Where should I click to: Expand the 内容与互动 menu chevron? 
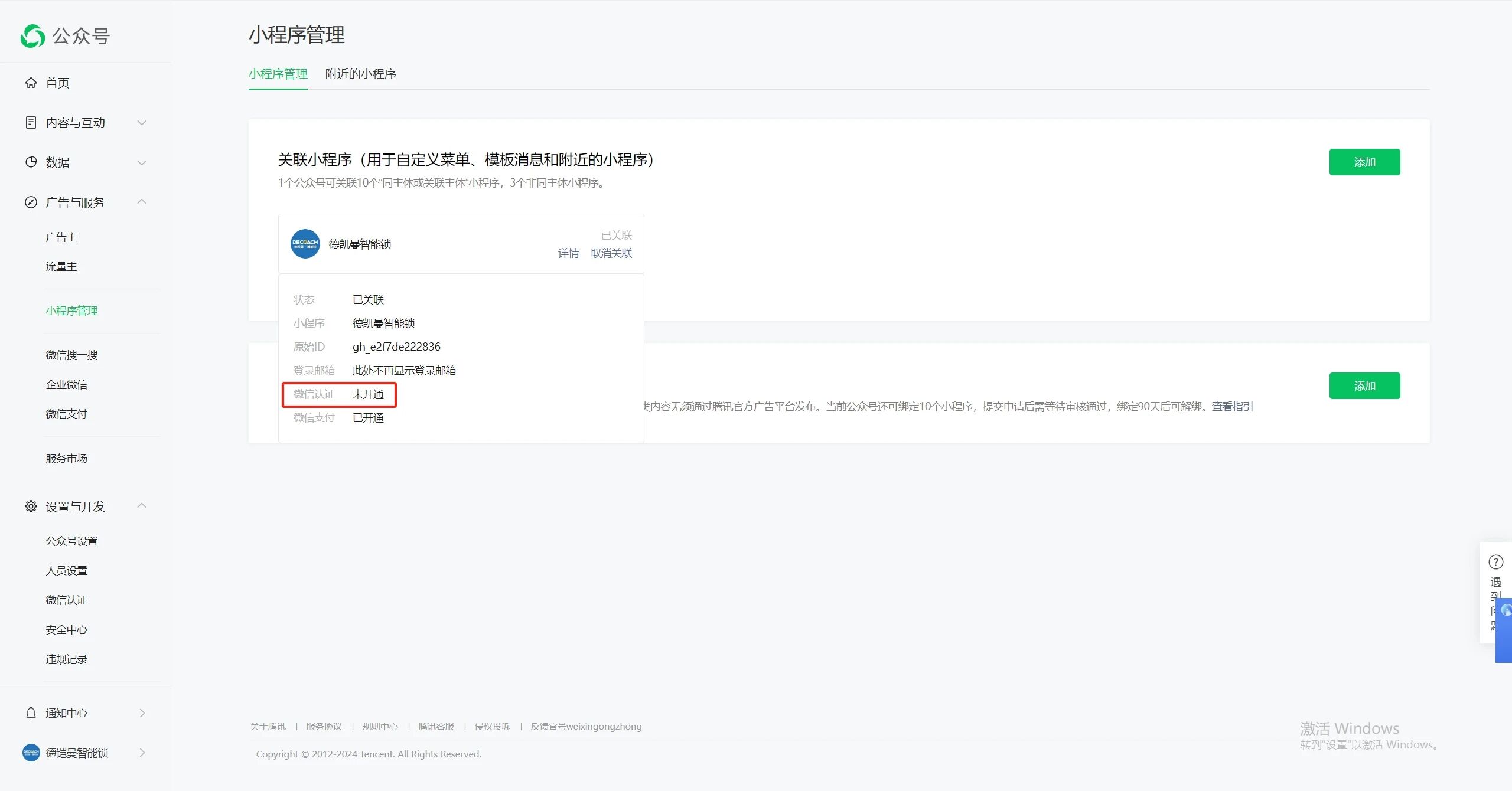coord(142,123)
